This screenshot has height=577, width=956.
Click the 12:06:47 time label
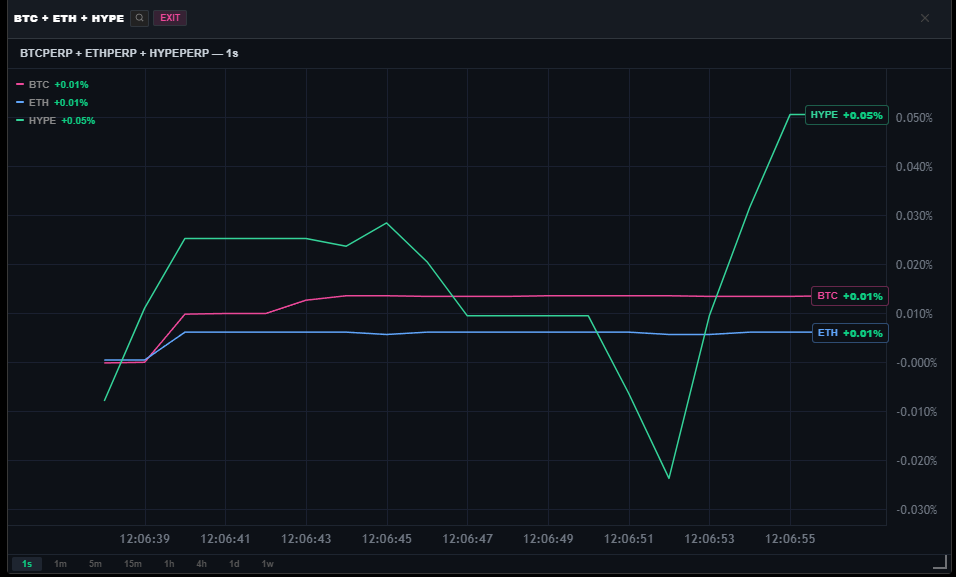pyautogui.click(x=467, y=539)
